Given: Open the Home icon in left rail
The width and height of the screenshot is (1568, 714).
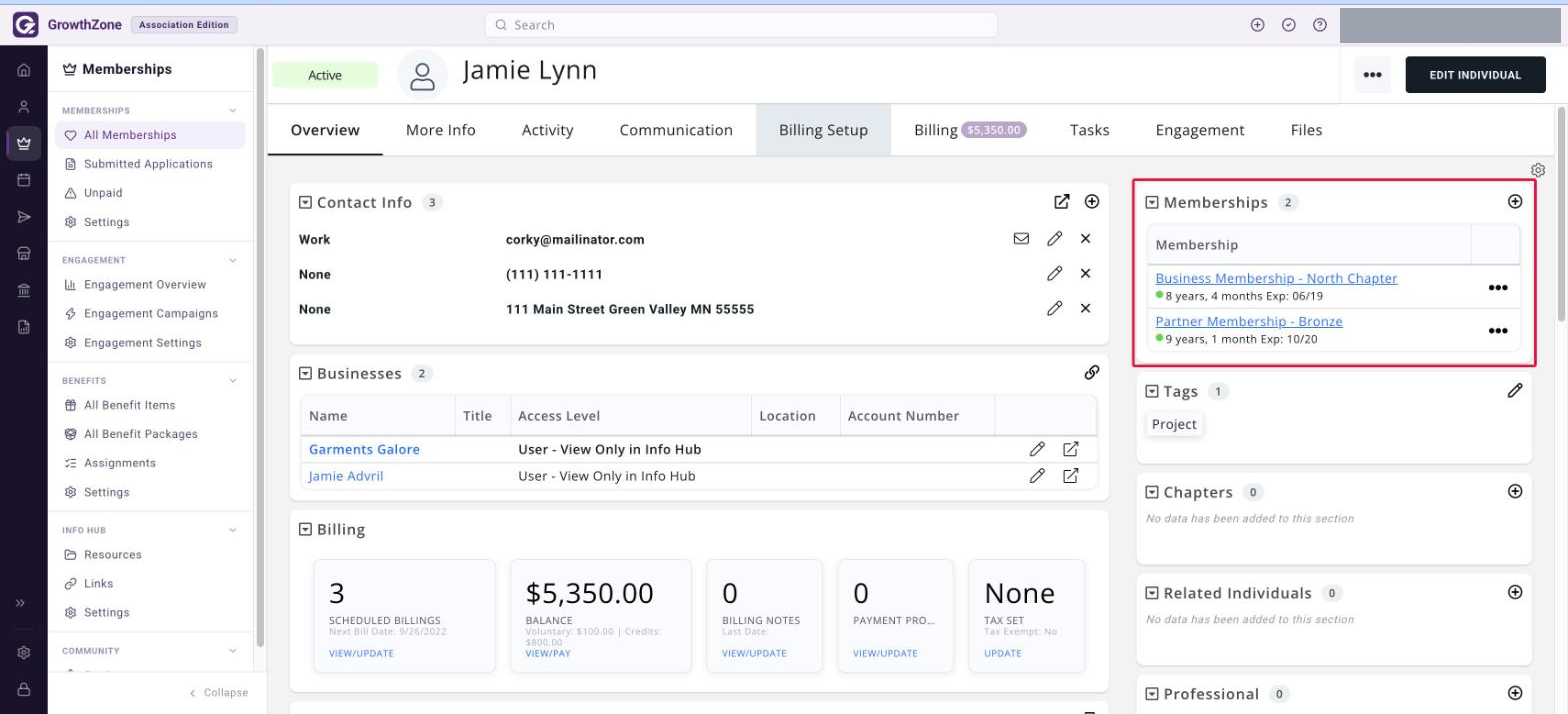Looking at the screenshot, I should 24,70.
